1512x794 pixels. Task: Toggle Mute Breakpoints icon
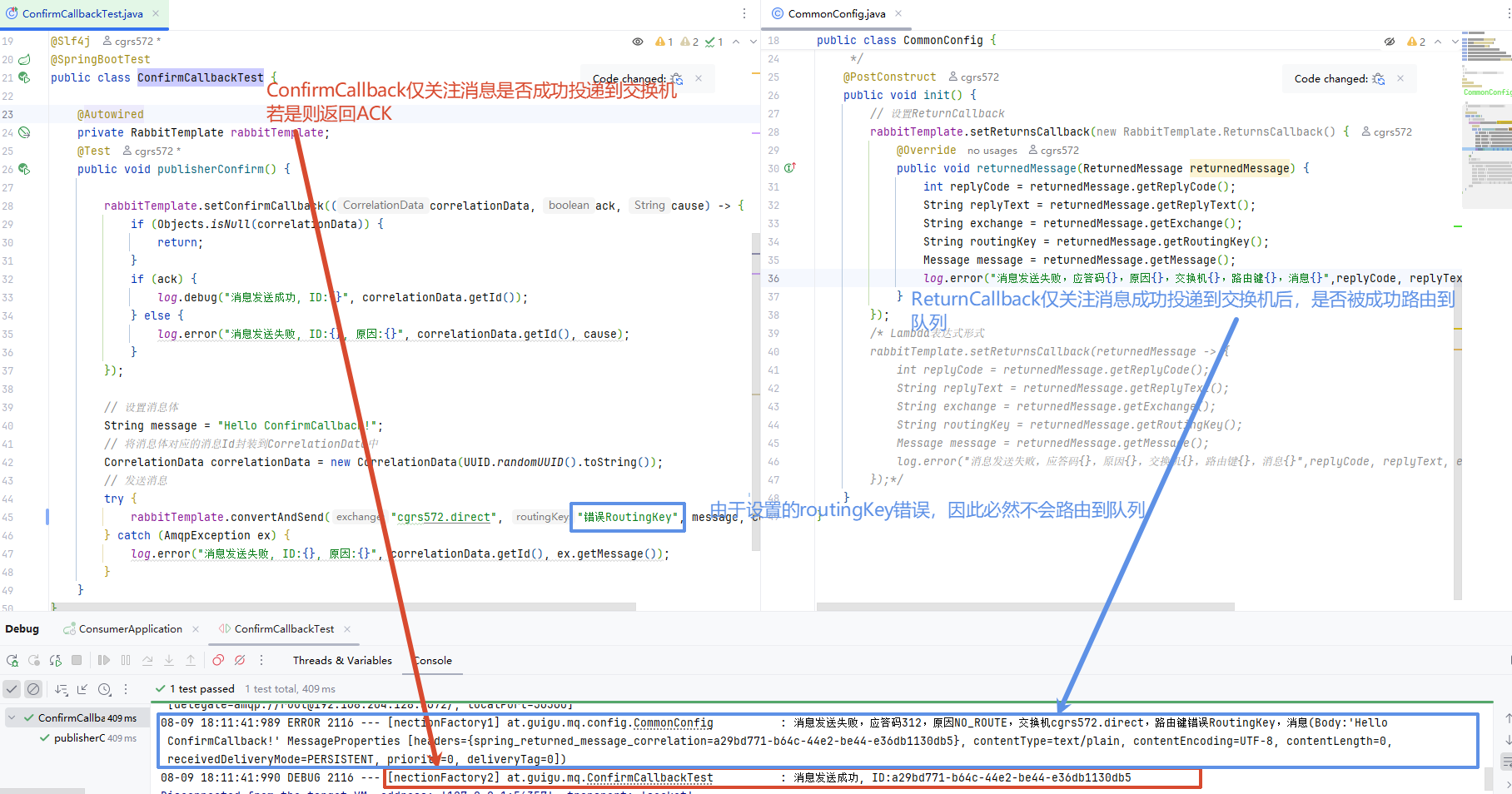click(x=240, y=660)
